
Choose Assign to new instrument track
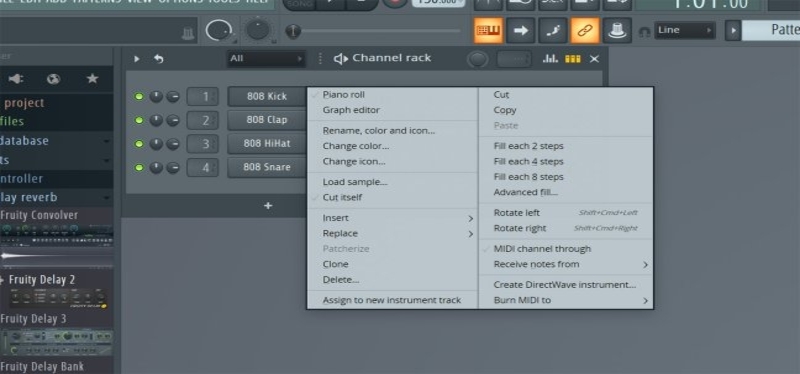391,300
